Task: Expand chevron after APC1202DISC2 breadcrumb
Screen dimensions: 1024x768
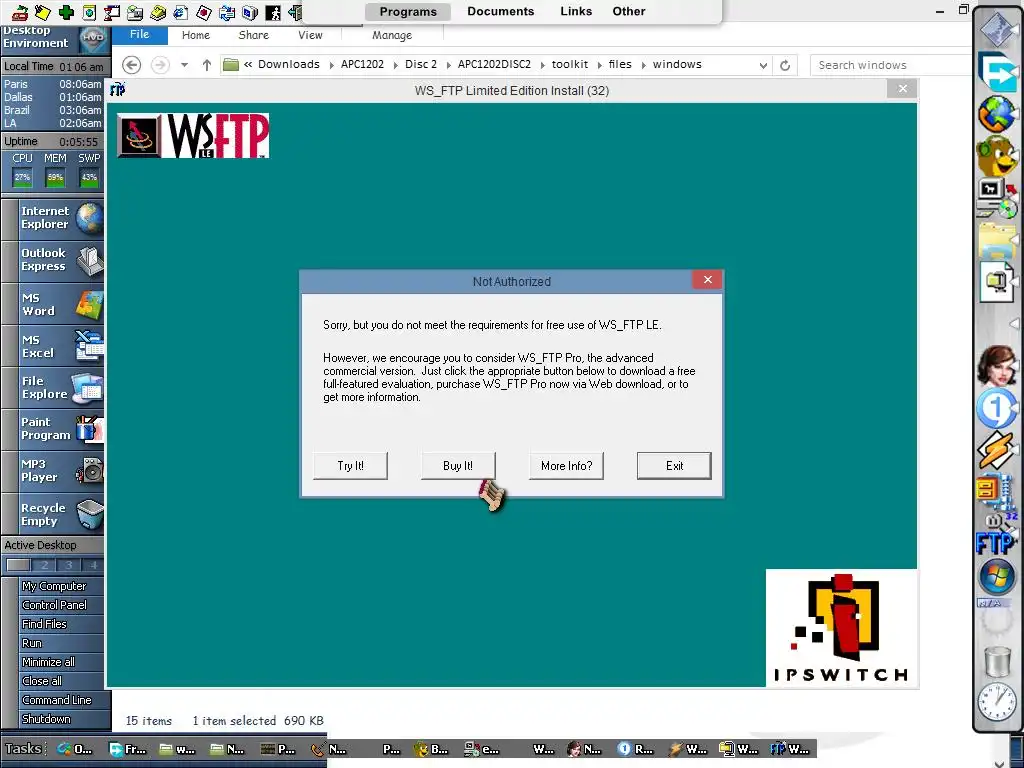Action: coord(541,65)
